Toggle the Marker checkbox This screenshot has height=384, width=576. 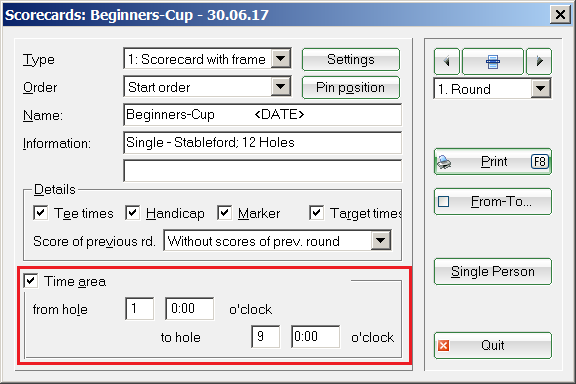224,213
